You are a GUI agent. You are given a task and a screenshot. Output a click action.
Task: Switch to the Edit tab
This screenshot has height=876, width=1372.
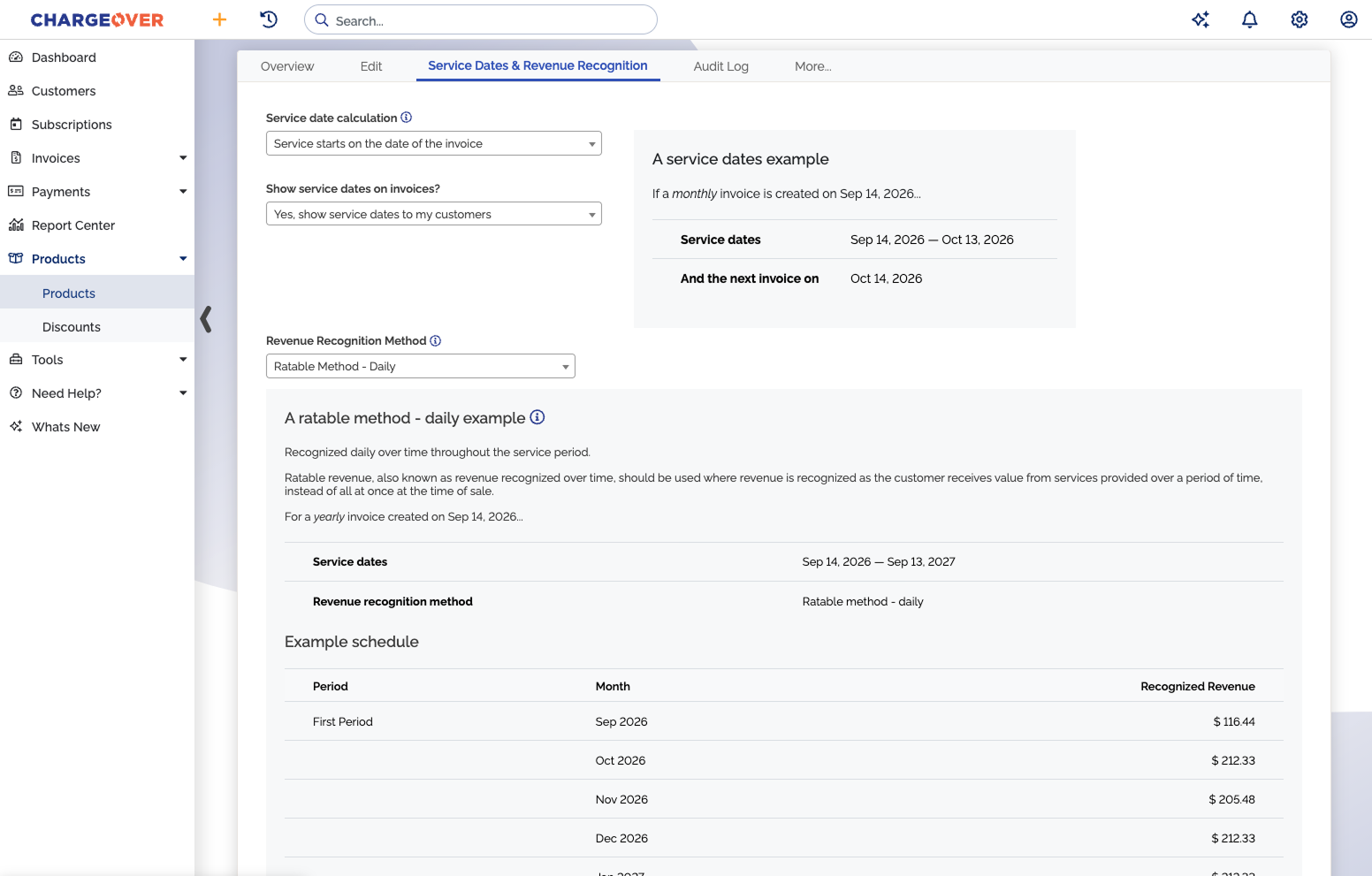(x=371, y=66)
